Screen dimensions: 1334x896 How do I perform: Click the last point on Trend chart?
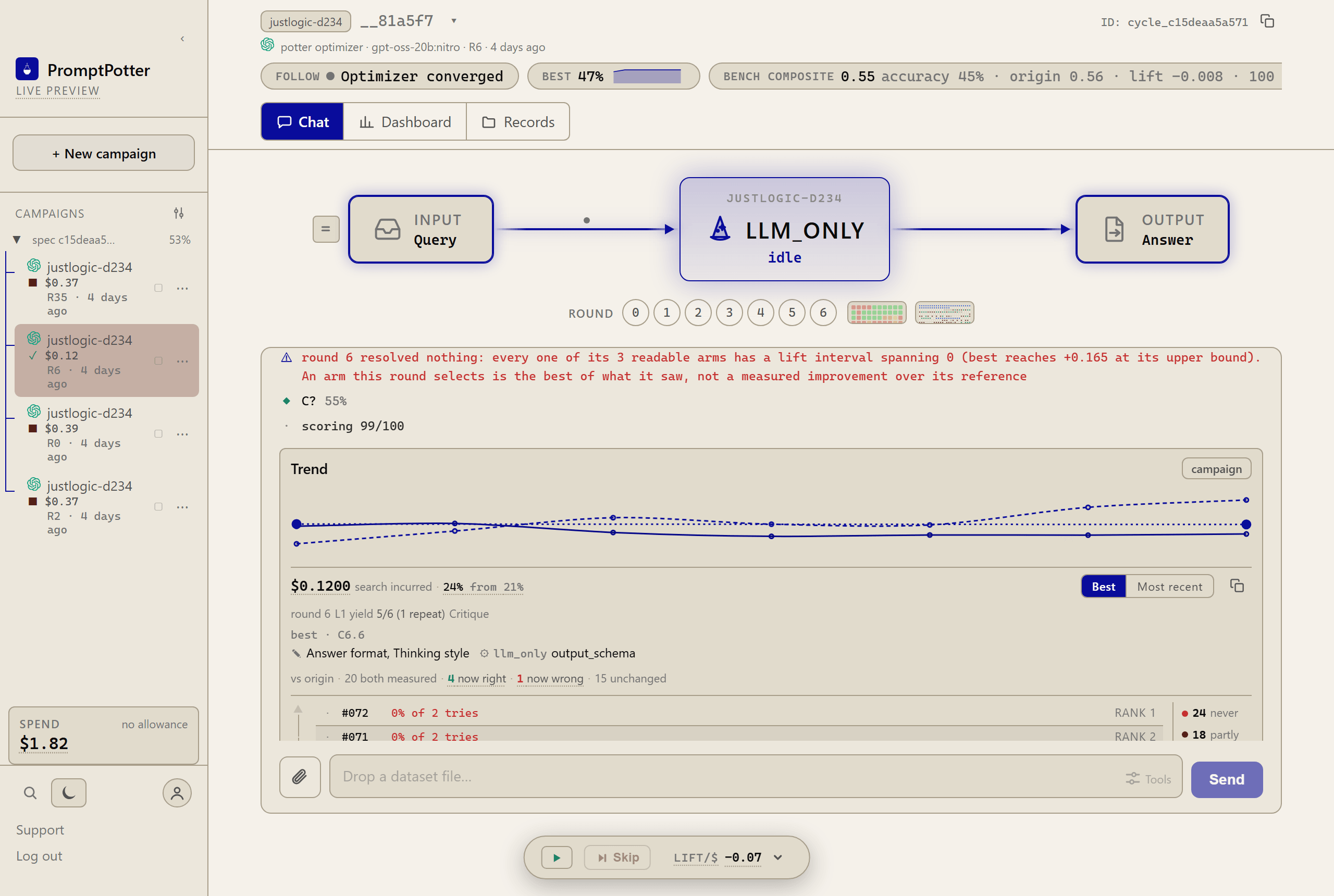coord(1246,524)
